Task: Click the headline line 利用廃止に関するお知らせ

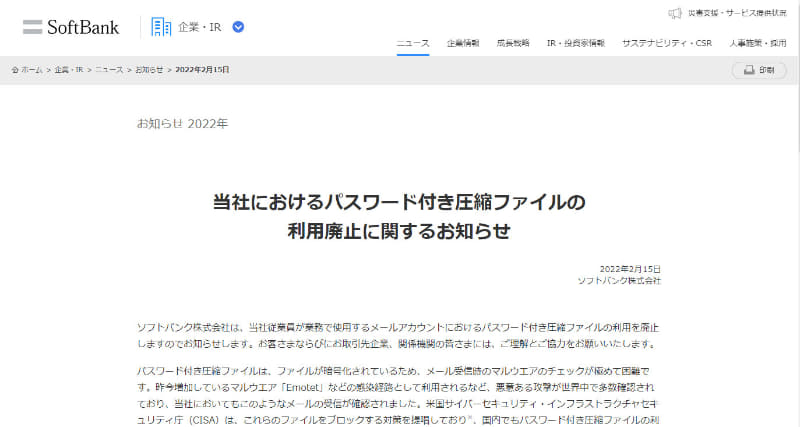Action: point(399,231)
